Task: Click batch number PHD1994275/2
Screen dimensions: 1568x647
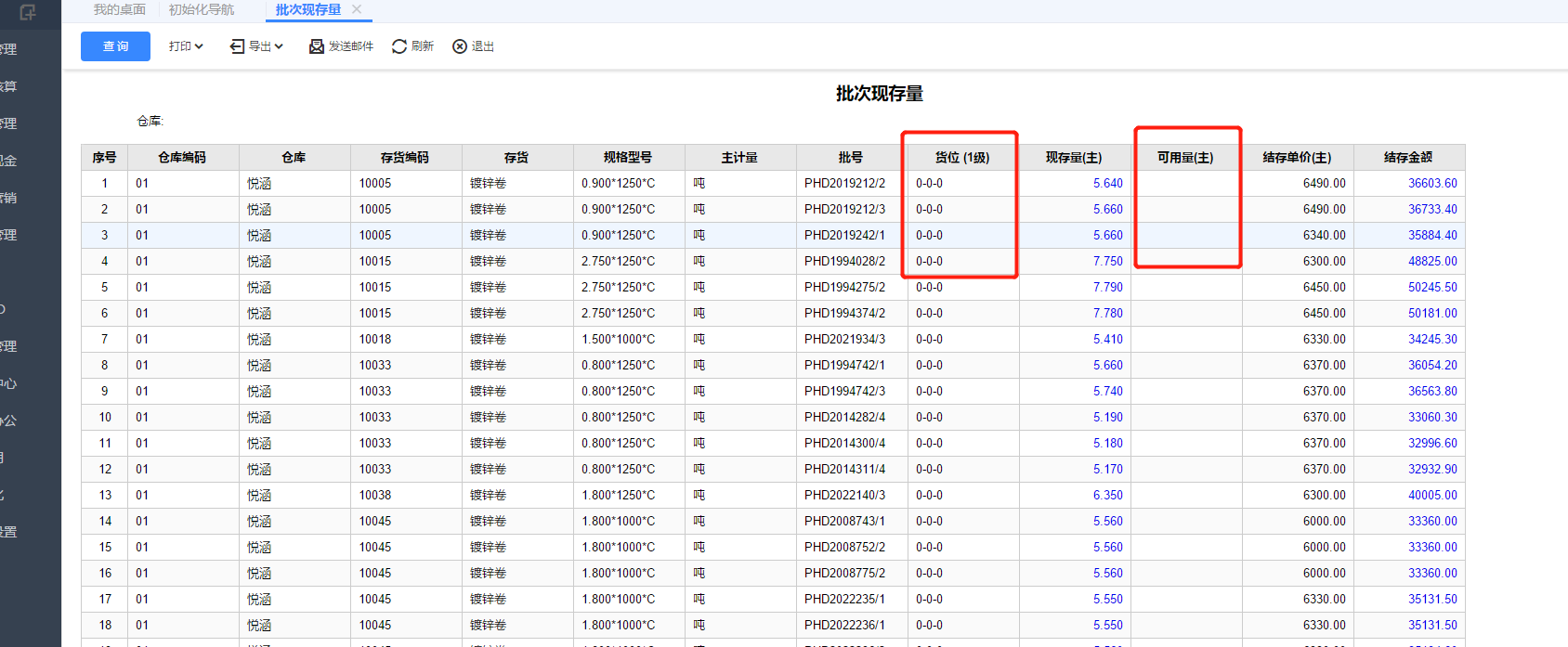Action: pyautogui.click(x=844, y=288)
